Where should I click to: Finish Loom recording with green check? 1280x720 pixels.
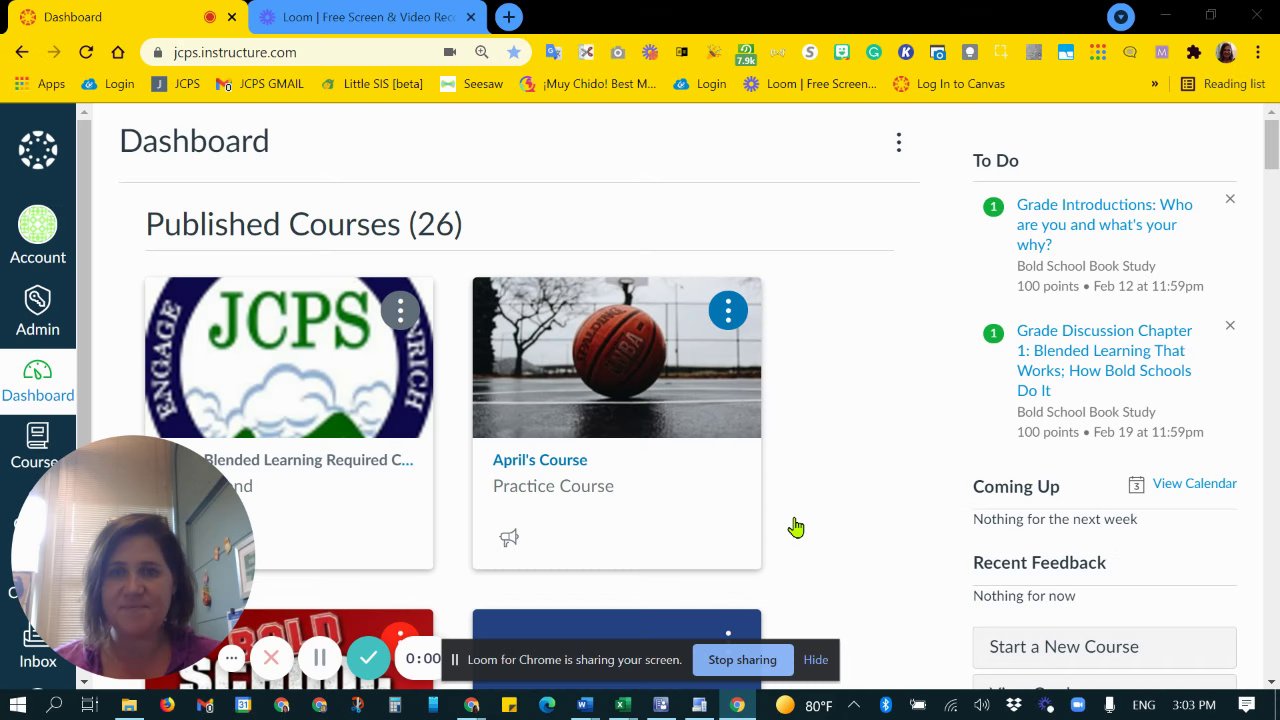(369, 658)
